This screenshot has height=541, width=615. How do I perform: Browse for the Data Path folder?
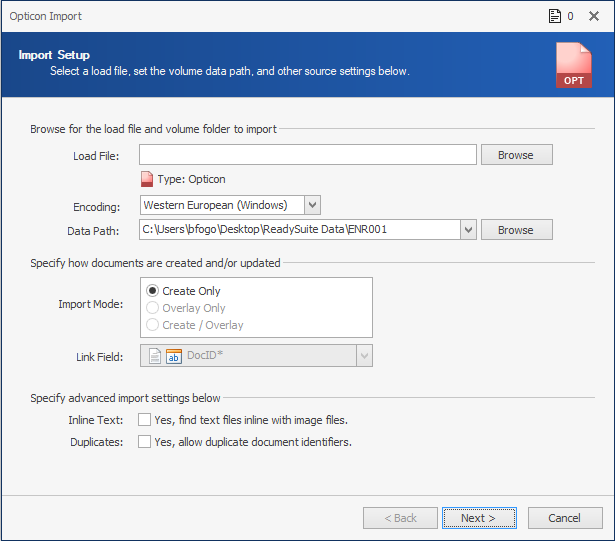tap(517, 230)
